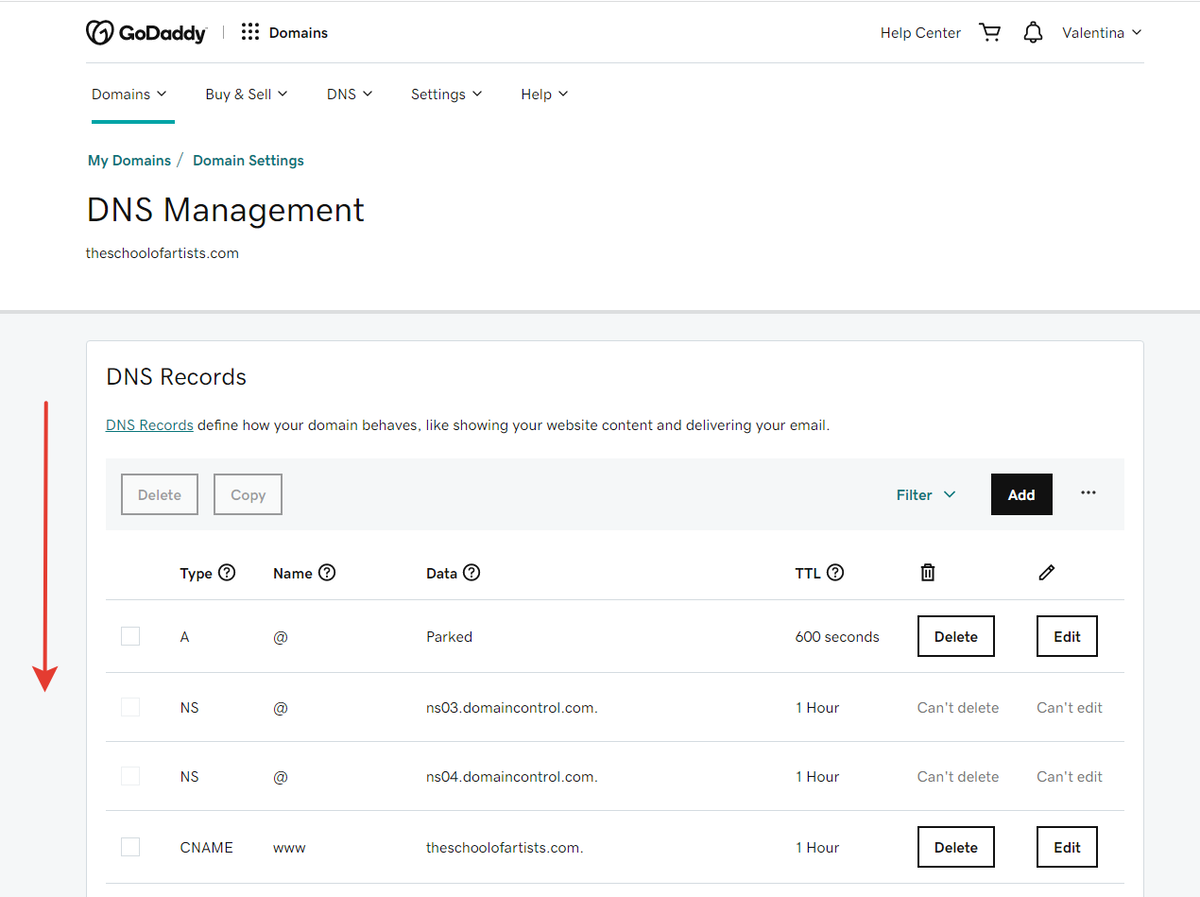1200x897 pixels.
Task: Open the Buy & Sell menu
Action: [x=246, y=94]
